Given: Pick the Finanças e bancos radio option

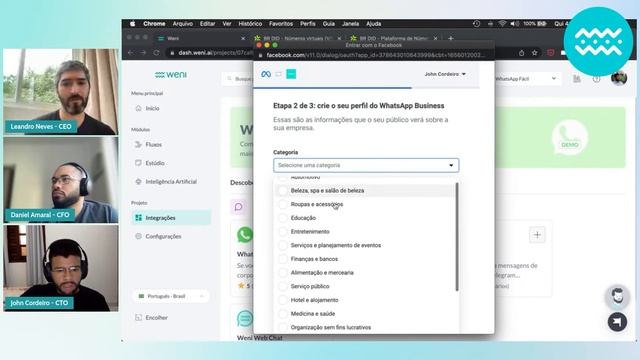Looking at the screenshot, I should point(282,259).
